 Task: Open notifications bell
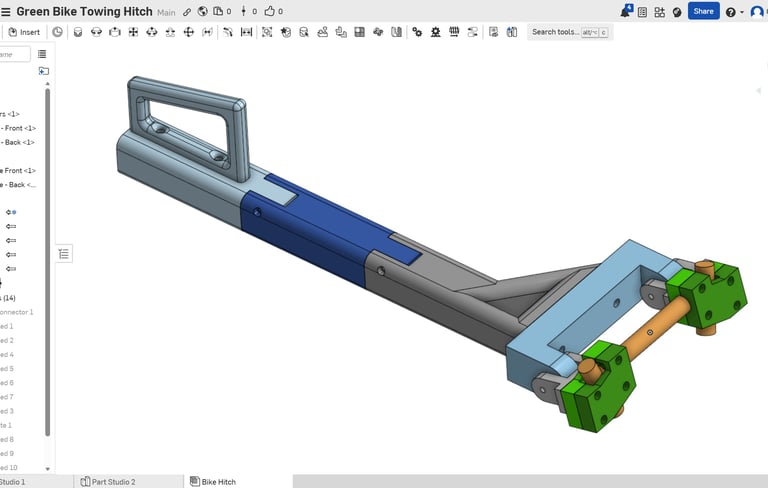625,11
